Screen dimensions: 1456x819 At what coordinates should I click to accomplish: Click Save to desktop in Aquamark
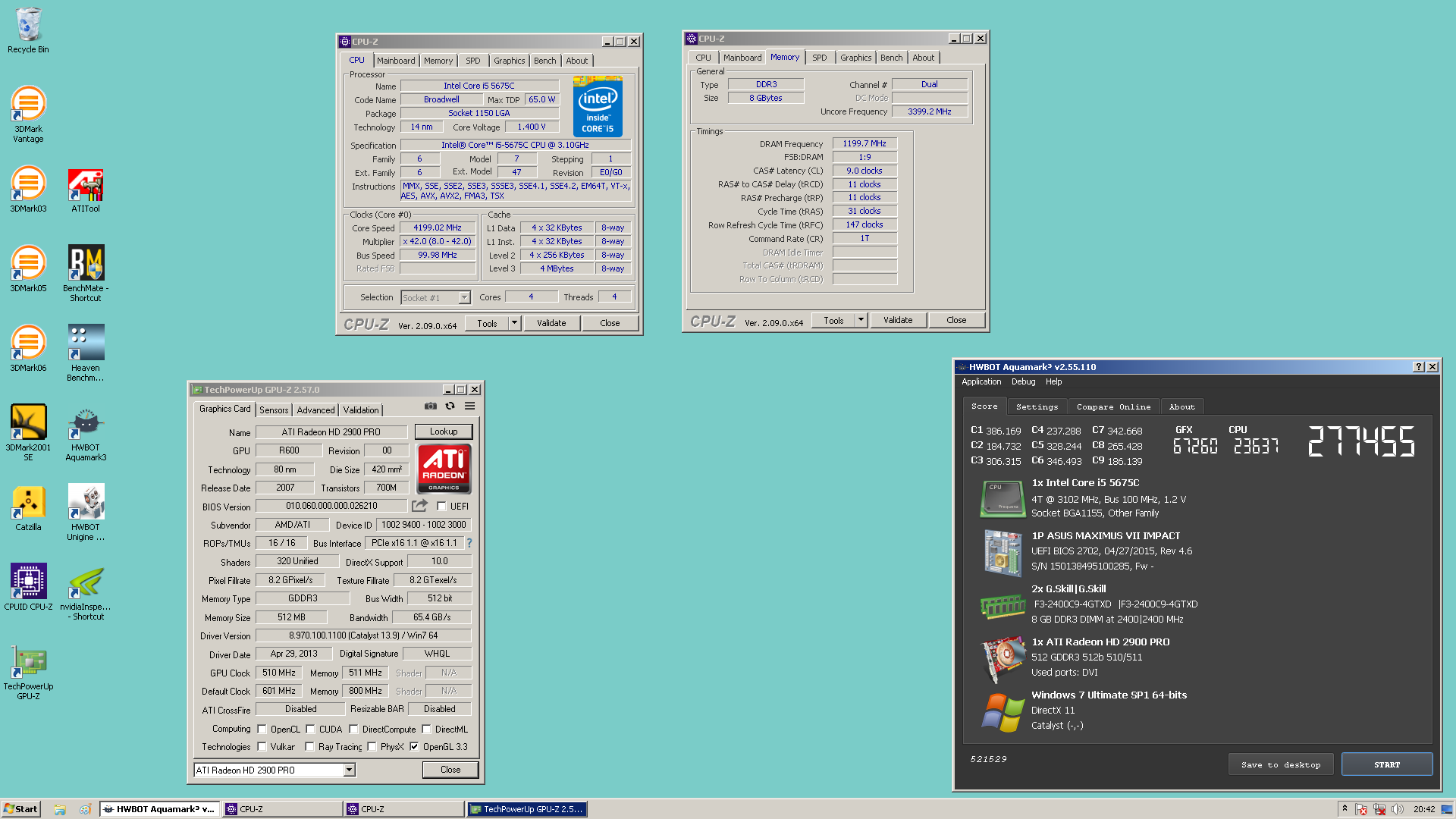coord(1281,764)
